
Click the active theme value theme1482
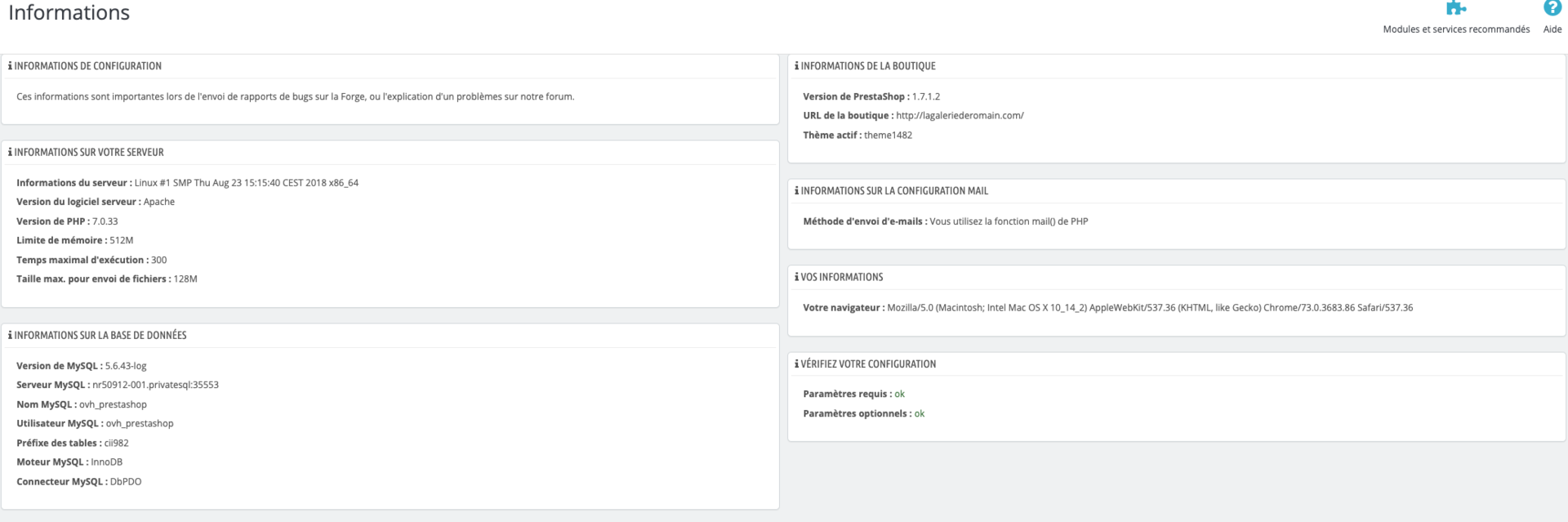tap(888, 136)
